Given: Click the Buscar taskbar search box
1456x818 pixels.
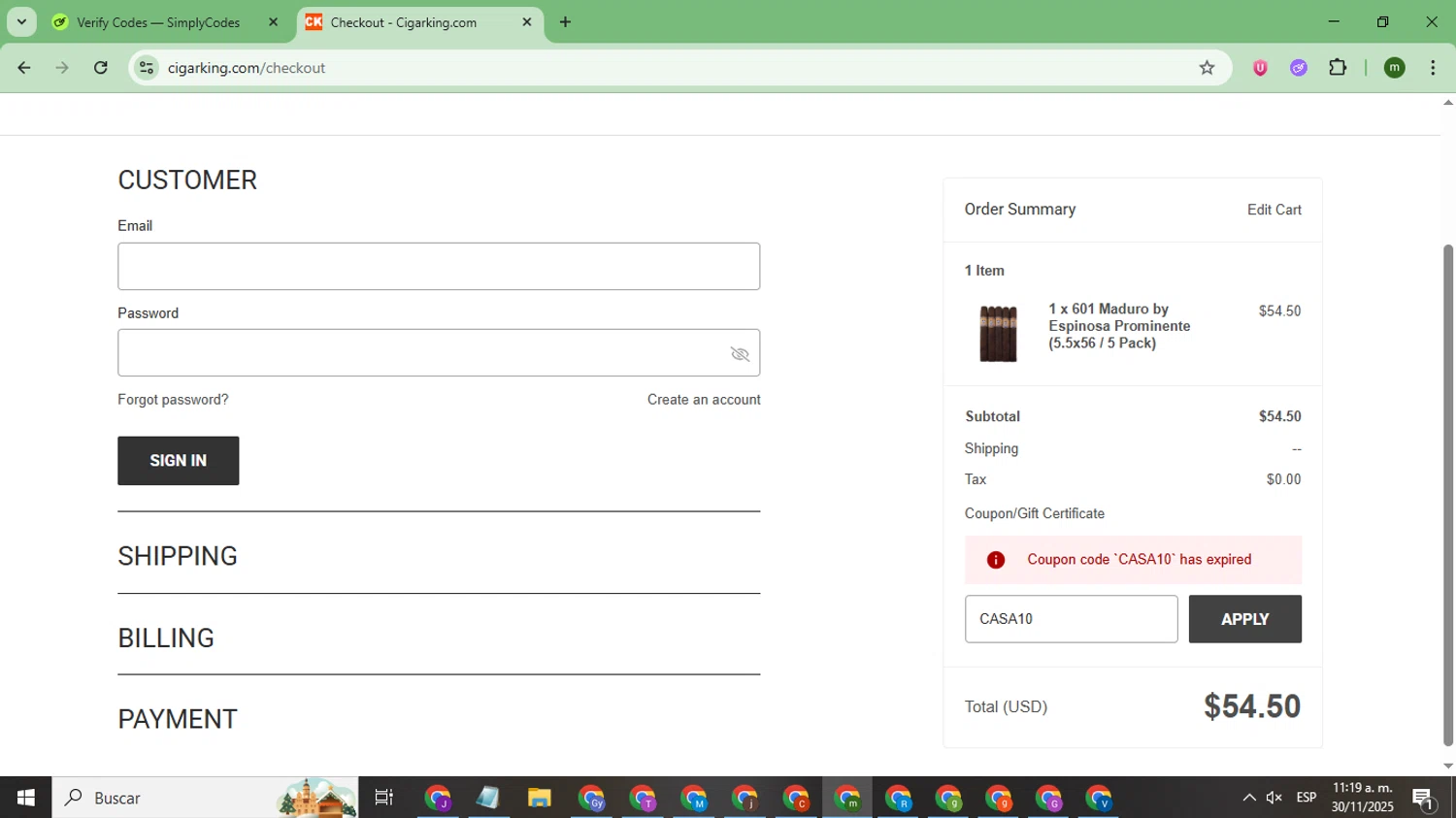Looking at the screenshot, I should pyautogui.click(x=205, y=798).
